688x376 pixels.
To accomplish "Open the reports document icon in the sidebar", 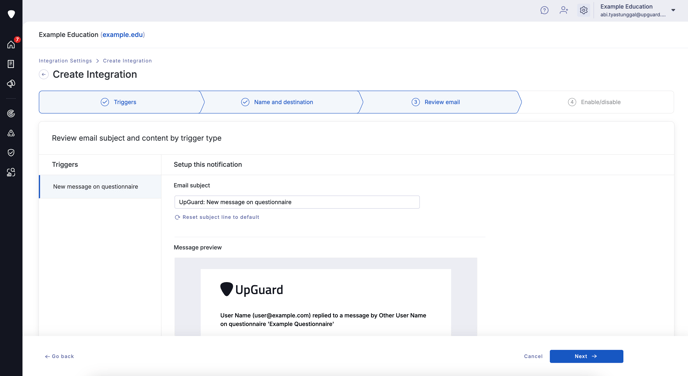I will [x=11, y=64].
